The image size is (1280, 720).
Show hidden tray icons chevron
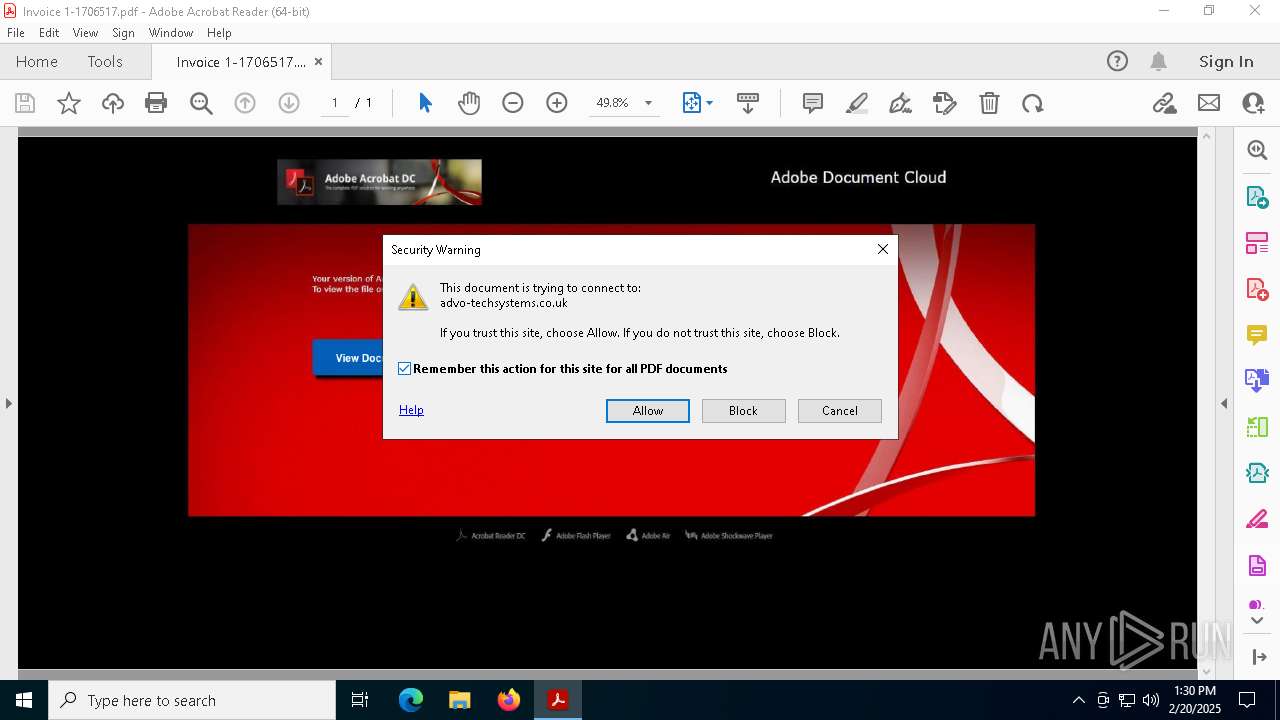click(x=1078, y=700)
